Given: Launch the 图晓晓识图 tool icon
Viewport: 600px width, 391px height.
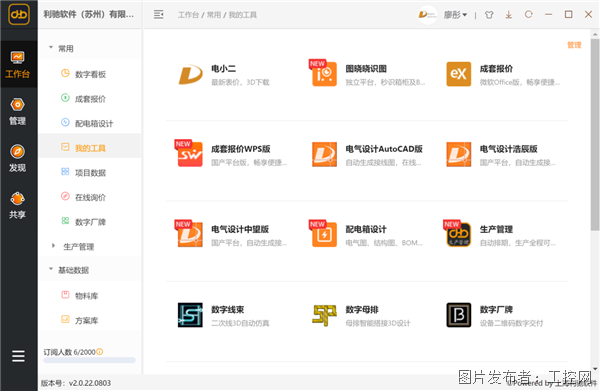Looking at the screenshot, I should [x=324, y=73].
